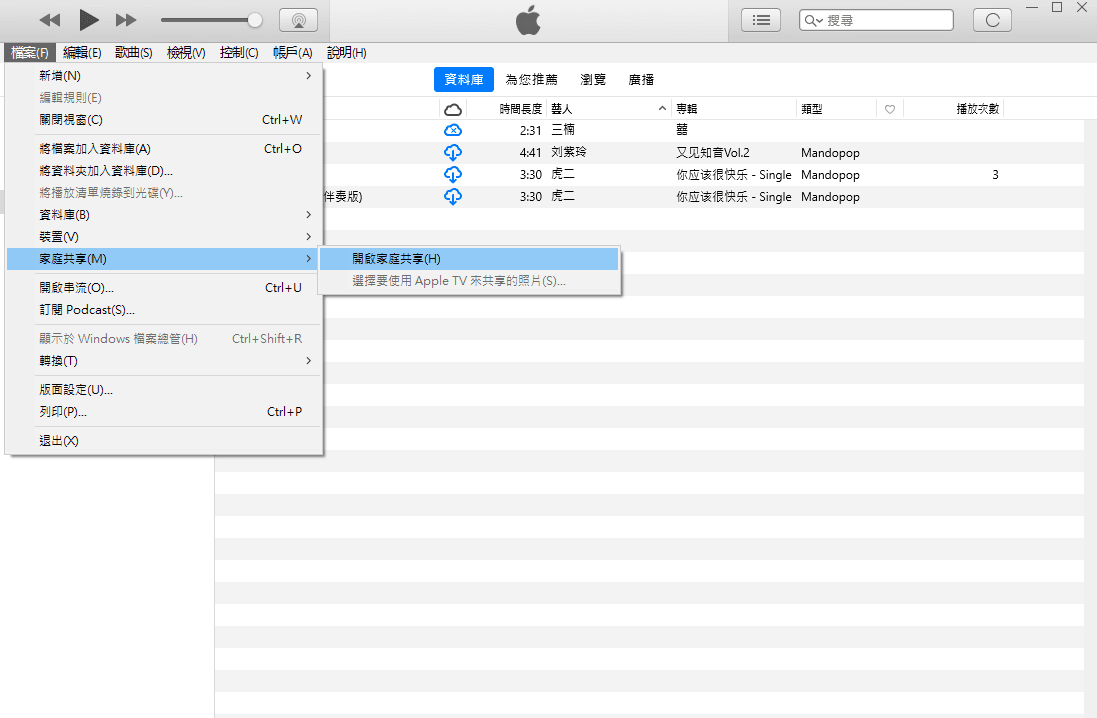The width and height of the screenshot is (1097, 718).
Task: Click the fast forward next track button
Action: click(x=126, y=20)
